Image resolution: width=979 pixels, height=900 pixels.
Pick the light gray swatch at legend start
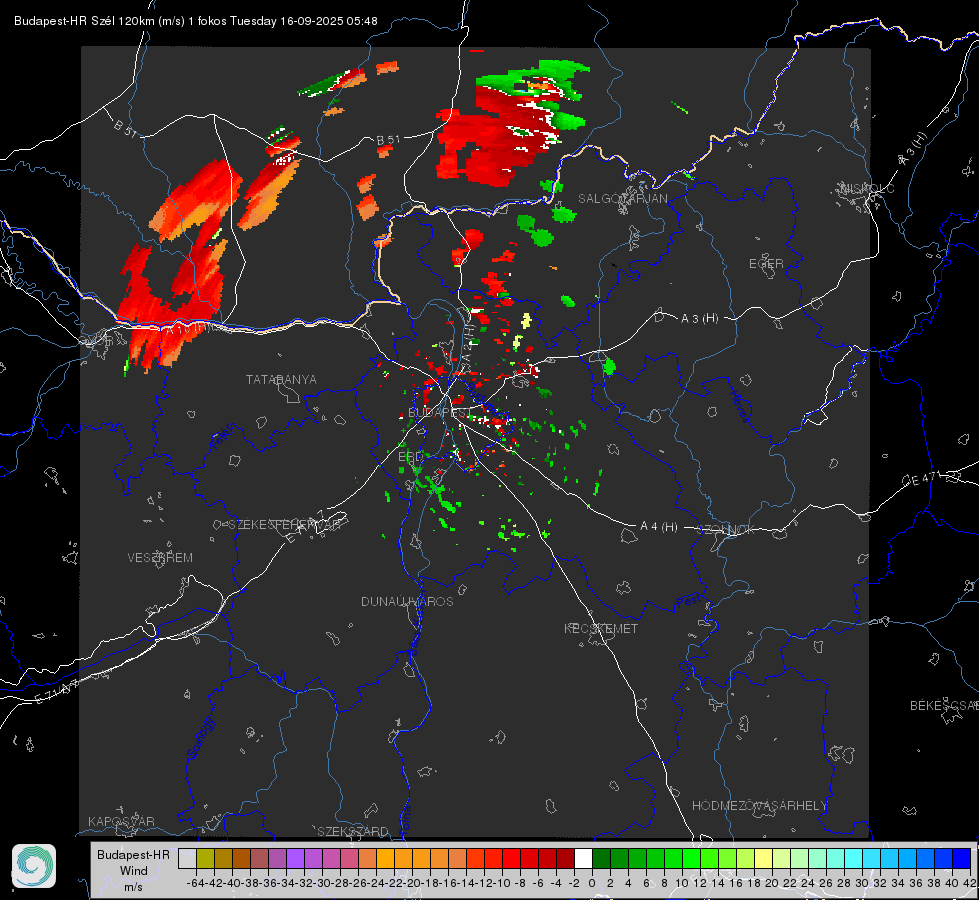pyautogui.click(x=187, y=858)
